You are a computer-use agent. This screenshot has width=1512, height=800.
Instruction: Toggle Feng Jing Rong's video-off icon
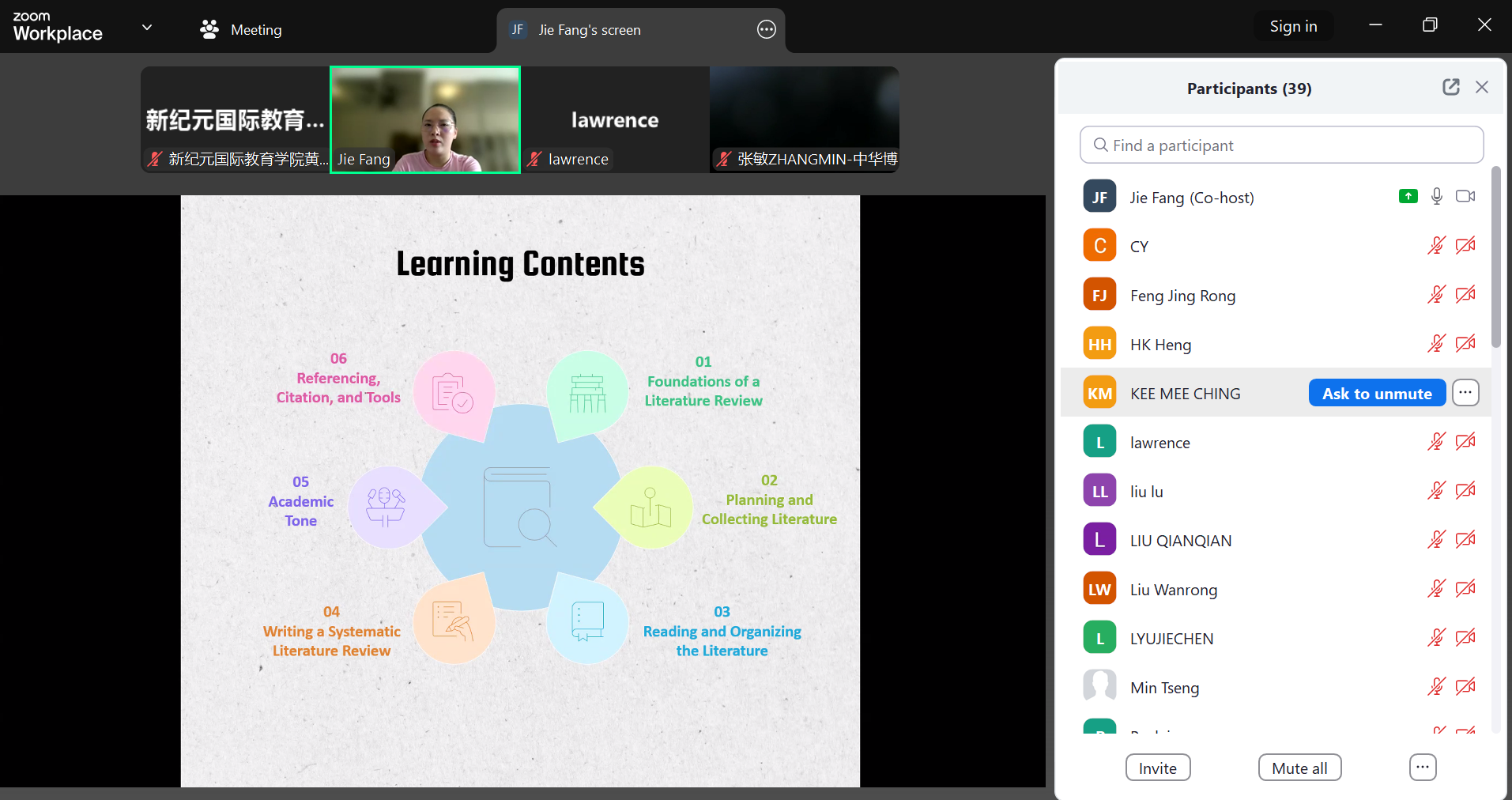[x=1465, y=295]
